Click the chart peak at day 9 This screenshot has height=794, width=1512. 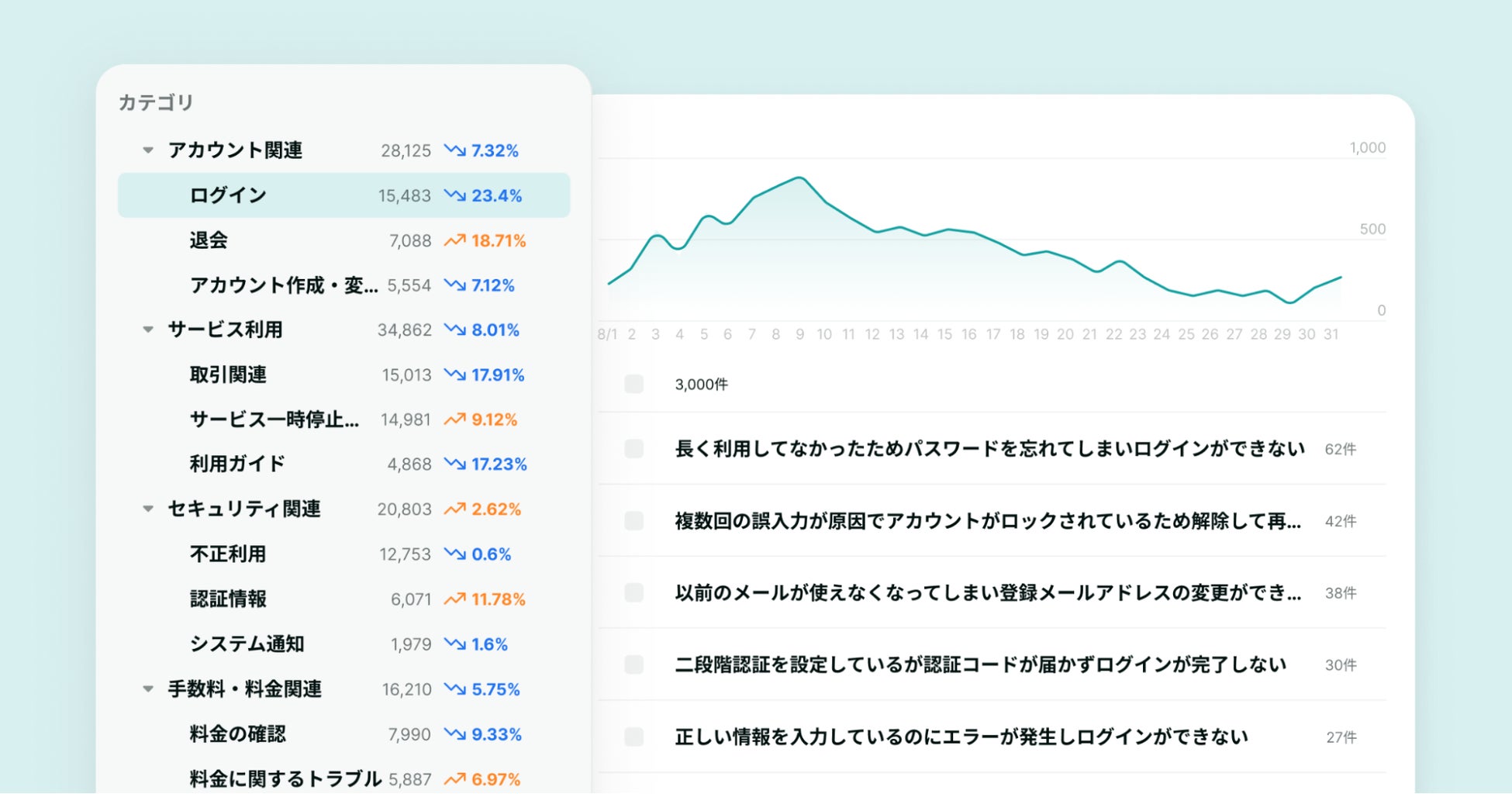[x=799, y=178]
